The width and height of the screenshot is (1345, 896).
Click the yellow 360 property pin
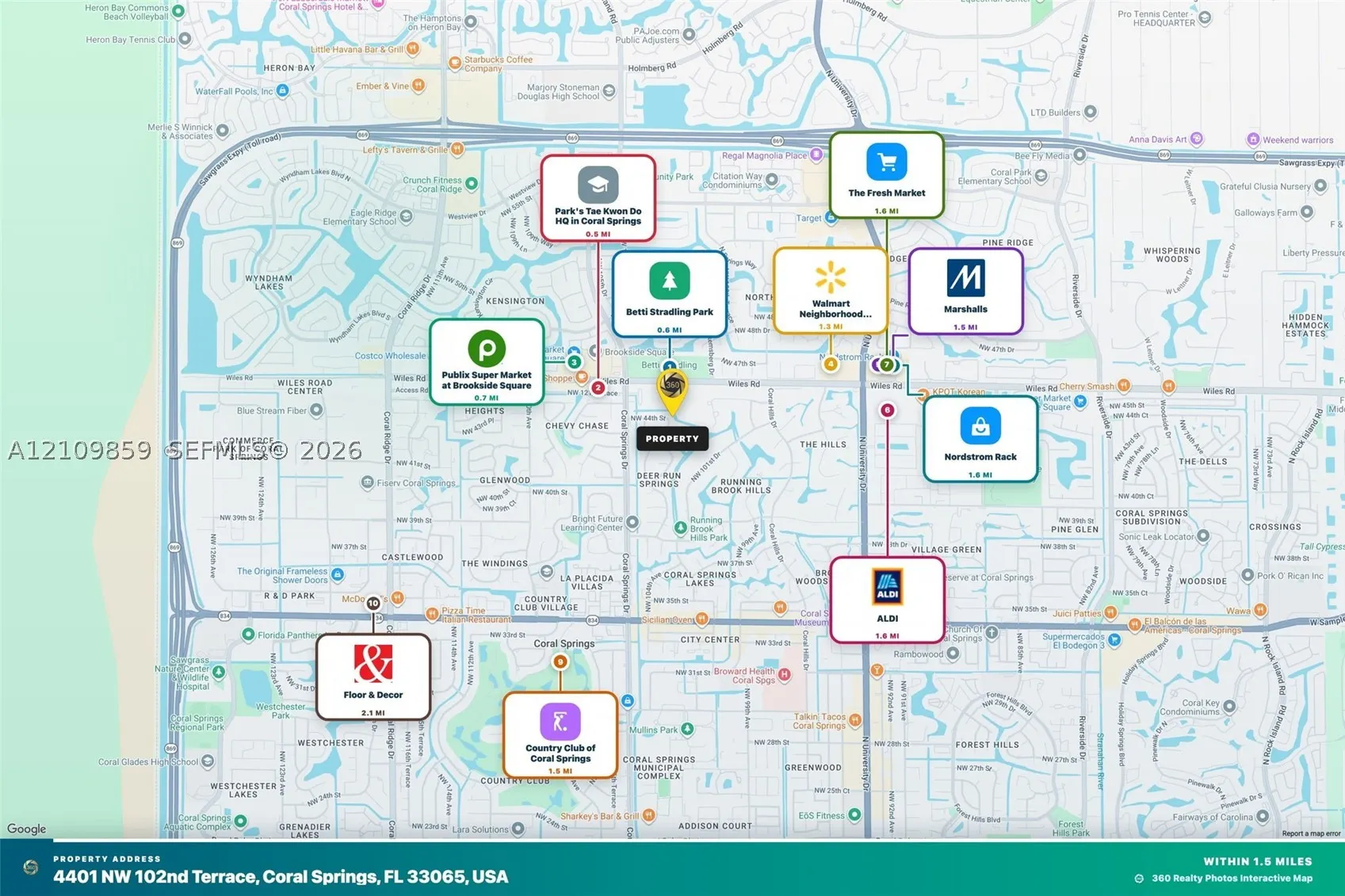(672, 391)
